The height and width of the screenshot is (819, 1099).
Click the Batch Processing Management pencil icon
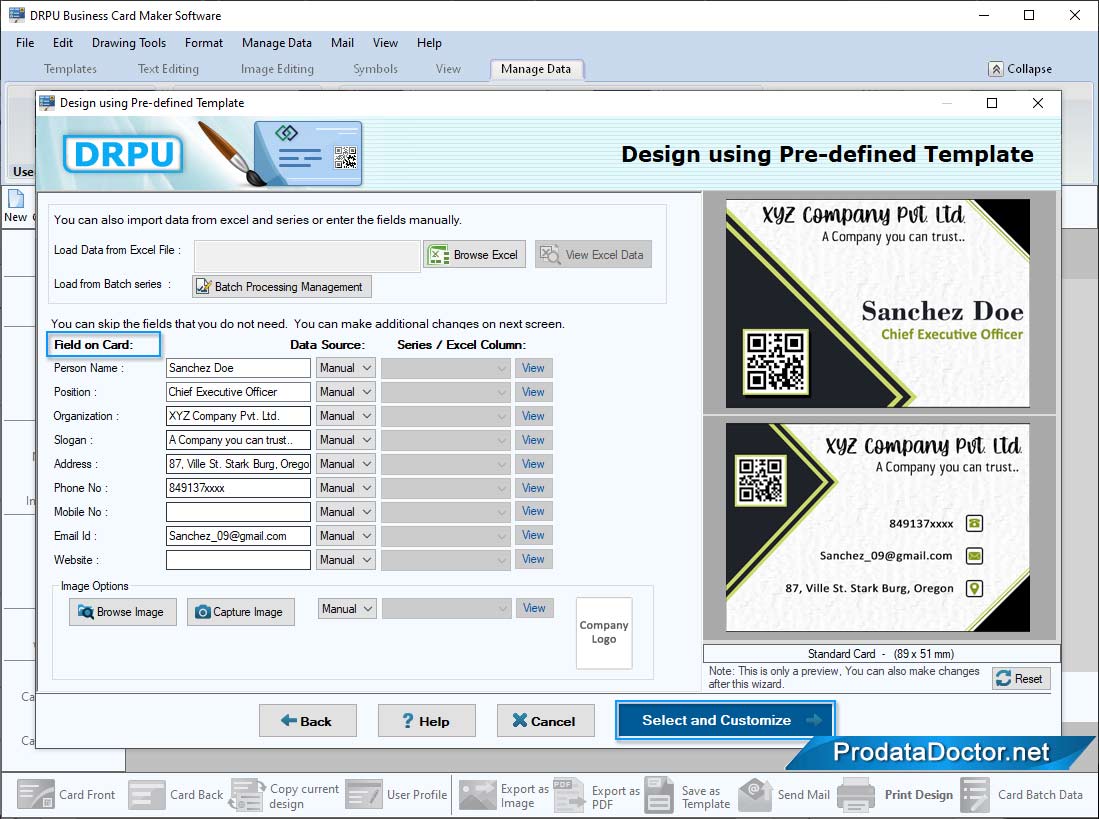pyautogui.click(x=203, y=287)
